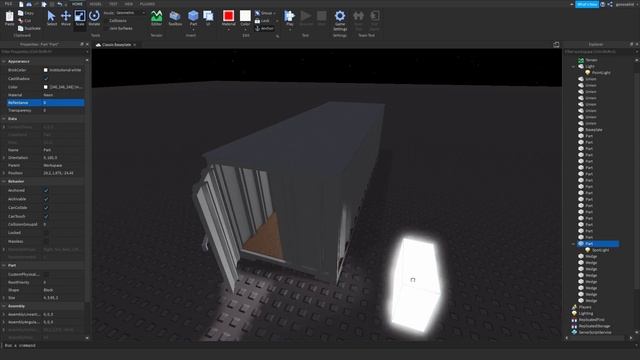This screenshot has width=640, height=360.
Task: Click the Lock tool icon
Action: pos(258,20)
